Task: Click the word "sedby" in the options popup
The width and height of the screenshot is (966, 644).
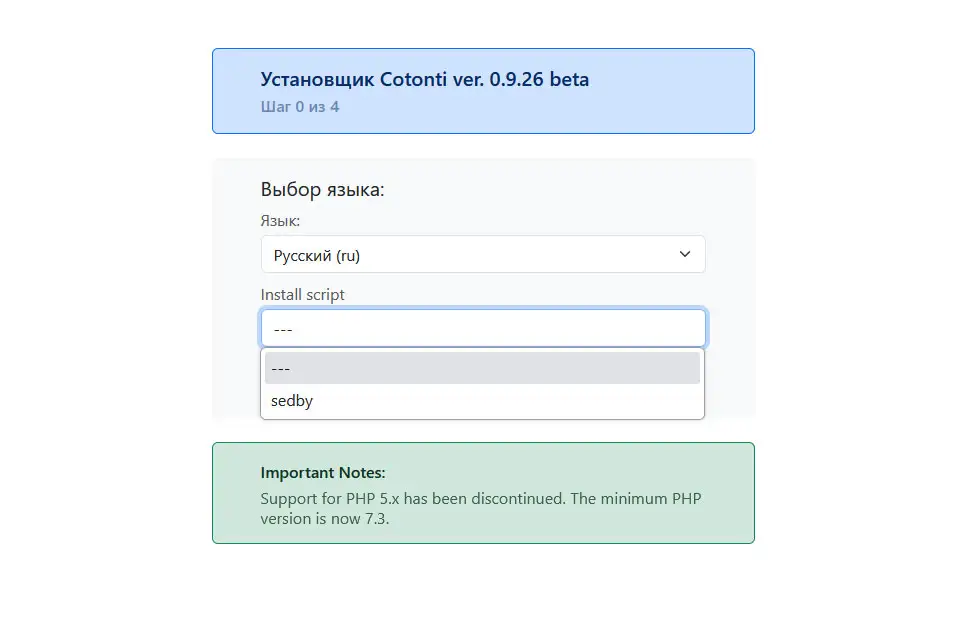Action: coord(292,401)
